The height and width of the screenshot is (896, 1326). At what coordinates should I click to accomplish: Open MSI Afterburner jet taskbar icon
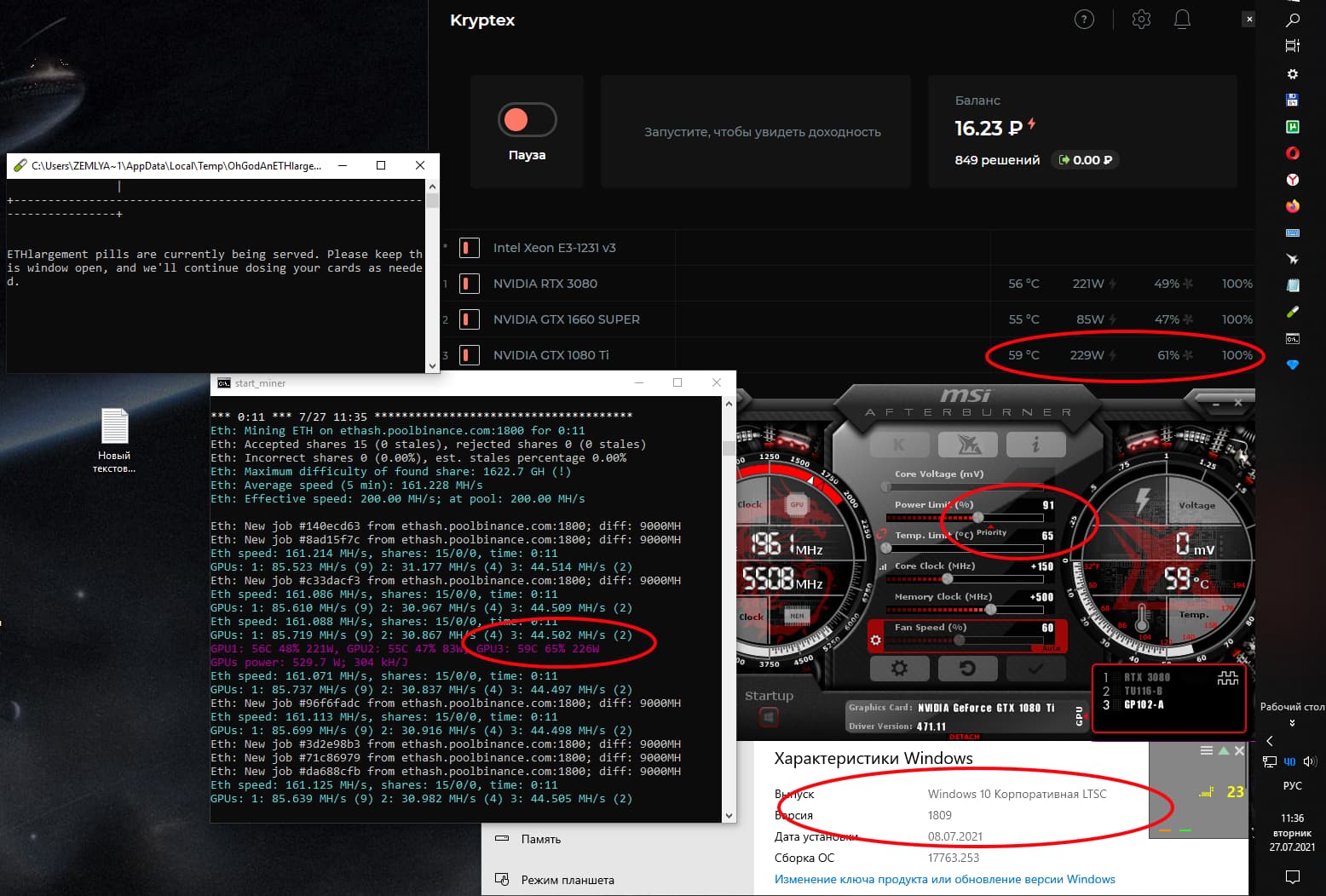(x=1293, y=259)
